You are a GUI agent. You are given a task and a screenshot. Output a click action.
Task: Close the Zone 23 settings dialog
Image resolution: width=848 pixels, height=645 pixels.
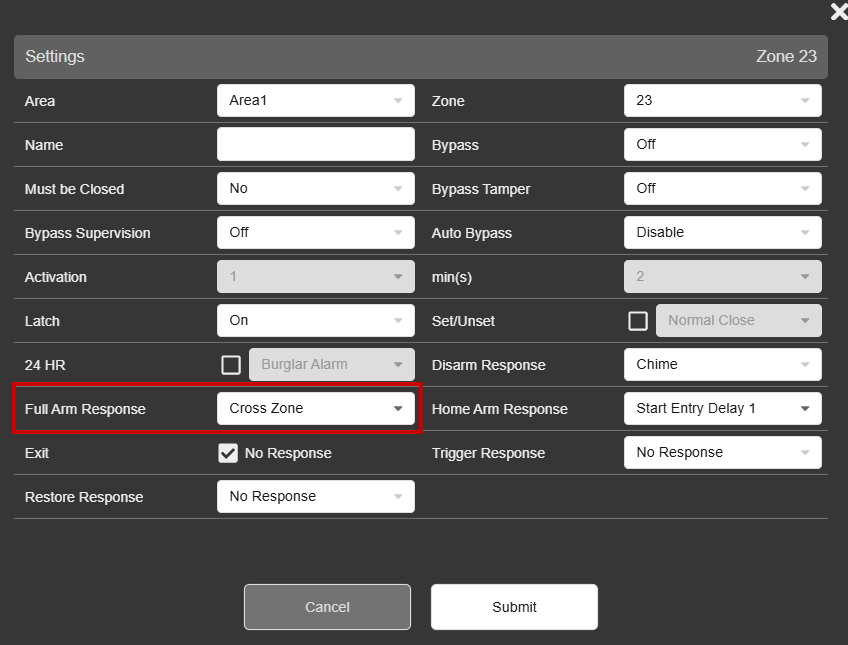tap(839, 11)
